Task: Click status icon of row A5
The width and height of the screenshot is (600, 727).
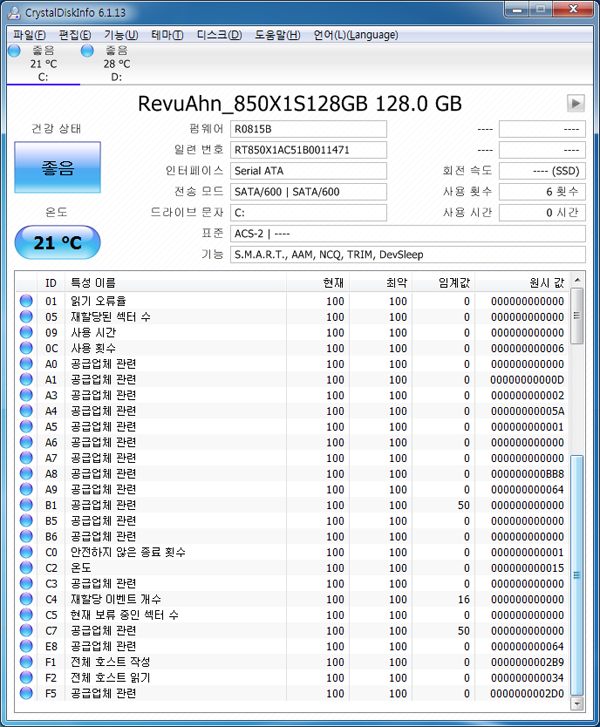Action: click(x=26, y=427)
